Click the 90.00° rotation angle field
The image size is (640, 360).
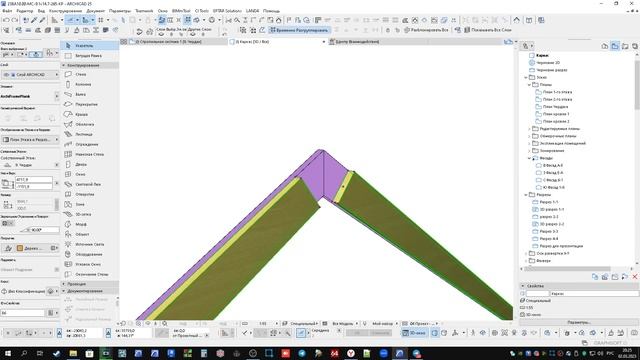(40, 230)
